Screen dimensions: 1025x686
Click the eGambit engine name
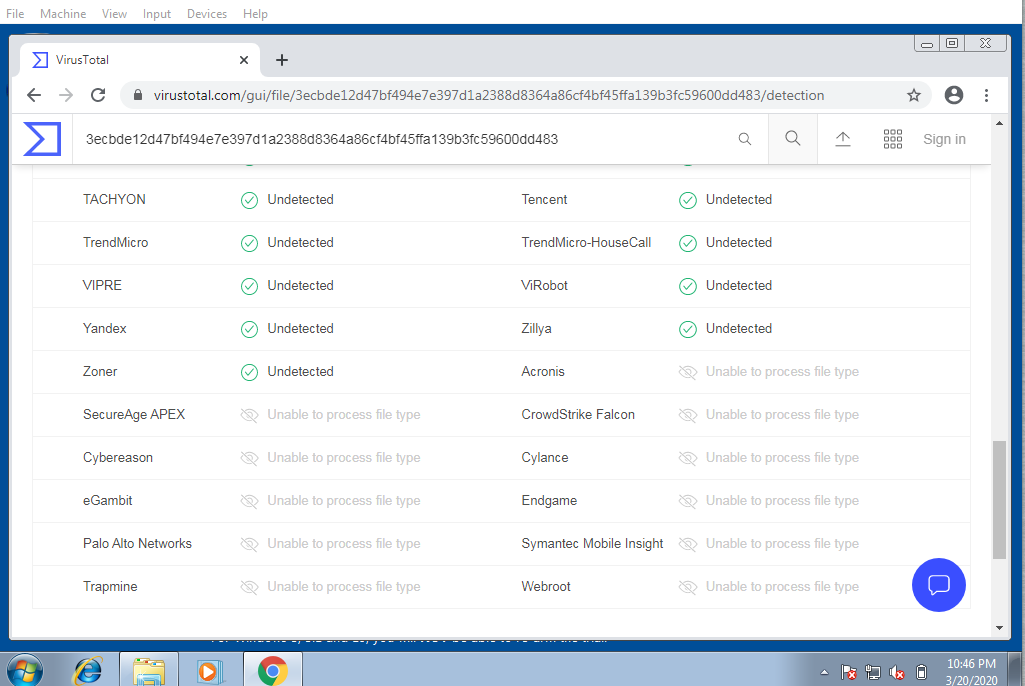point(107,501)
